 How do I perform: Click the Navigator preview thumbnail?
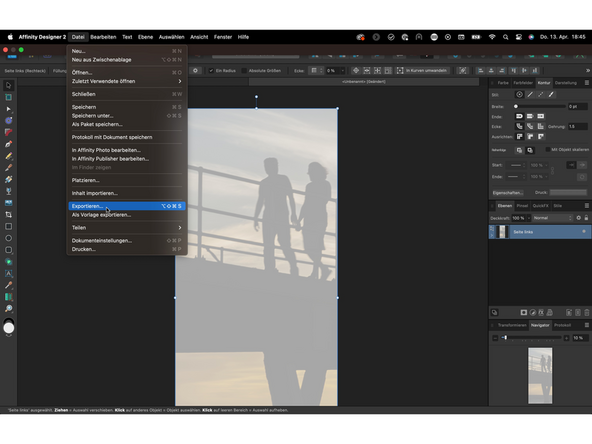pos(540,376)
